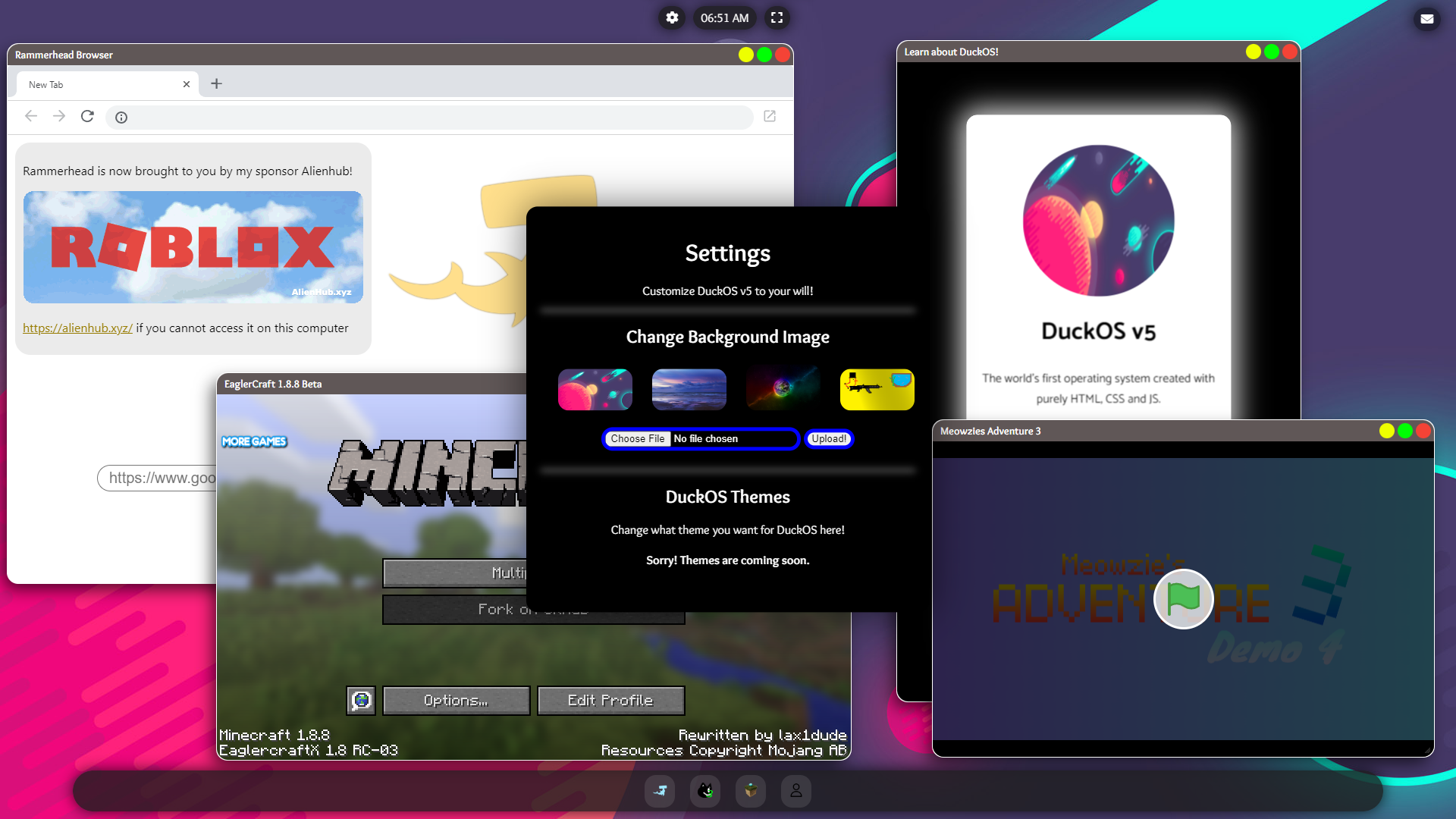Select the yellow duck with gun background
The width and height of the screenshot is (1456, 819).
[x=877, y=389]
